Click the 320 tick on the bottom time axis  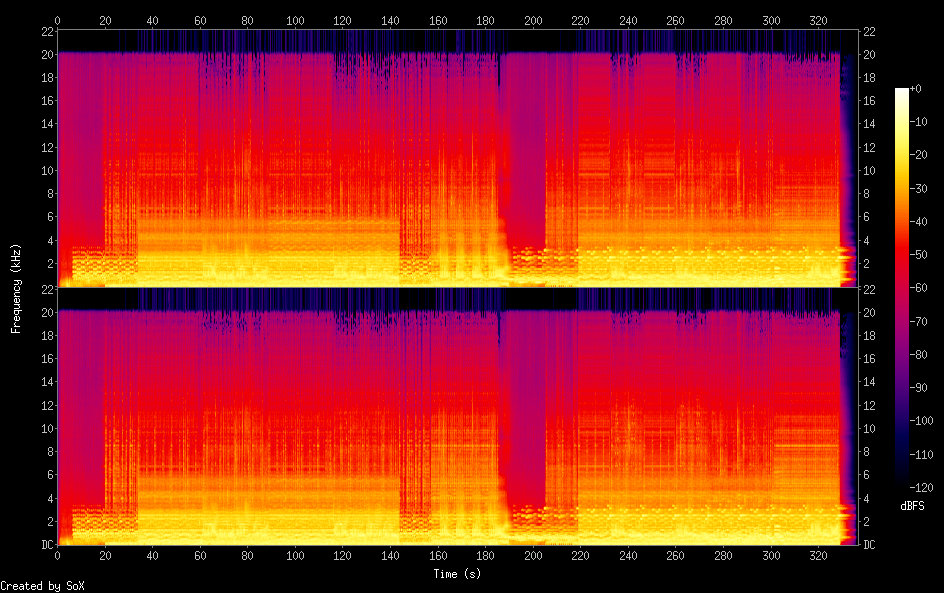pos(818,555)
